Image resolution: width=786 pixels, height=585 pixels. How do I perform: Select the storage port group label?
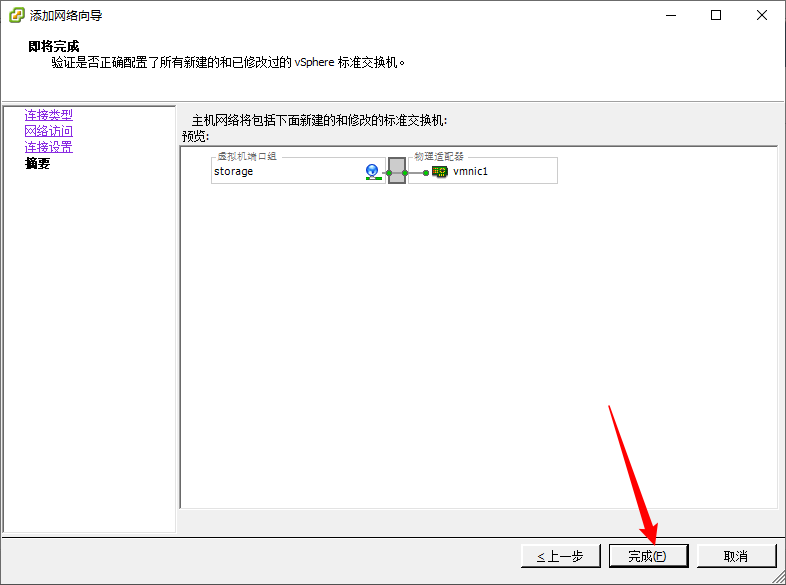pyautogui.click(x=234, y=171)
